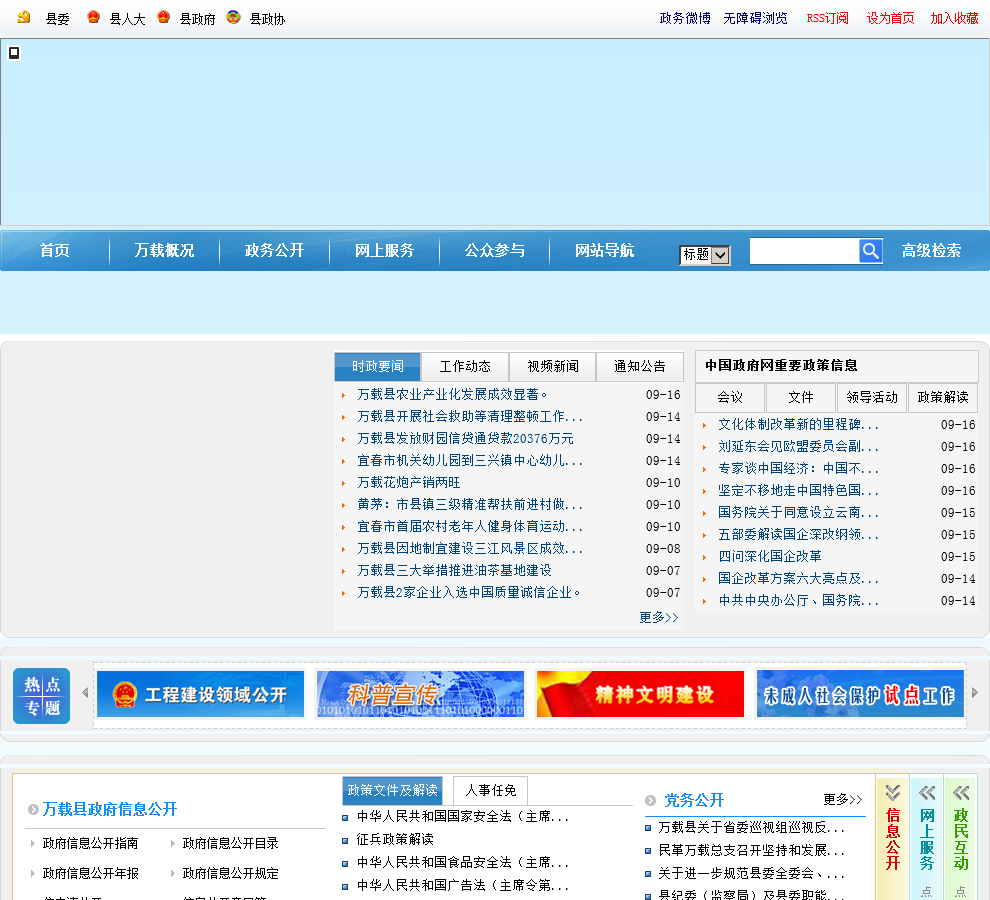
Task: Click 设为首页 link
Action: coord(890,18)
